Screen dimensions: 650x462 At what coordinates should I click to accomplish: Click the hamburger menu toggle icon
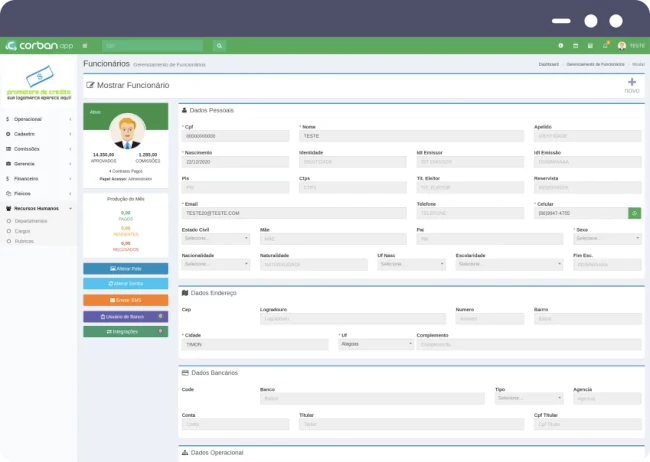85,46
